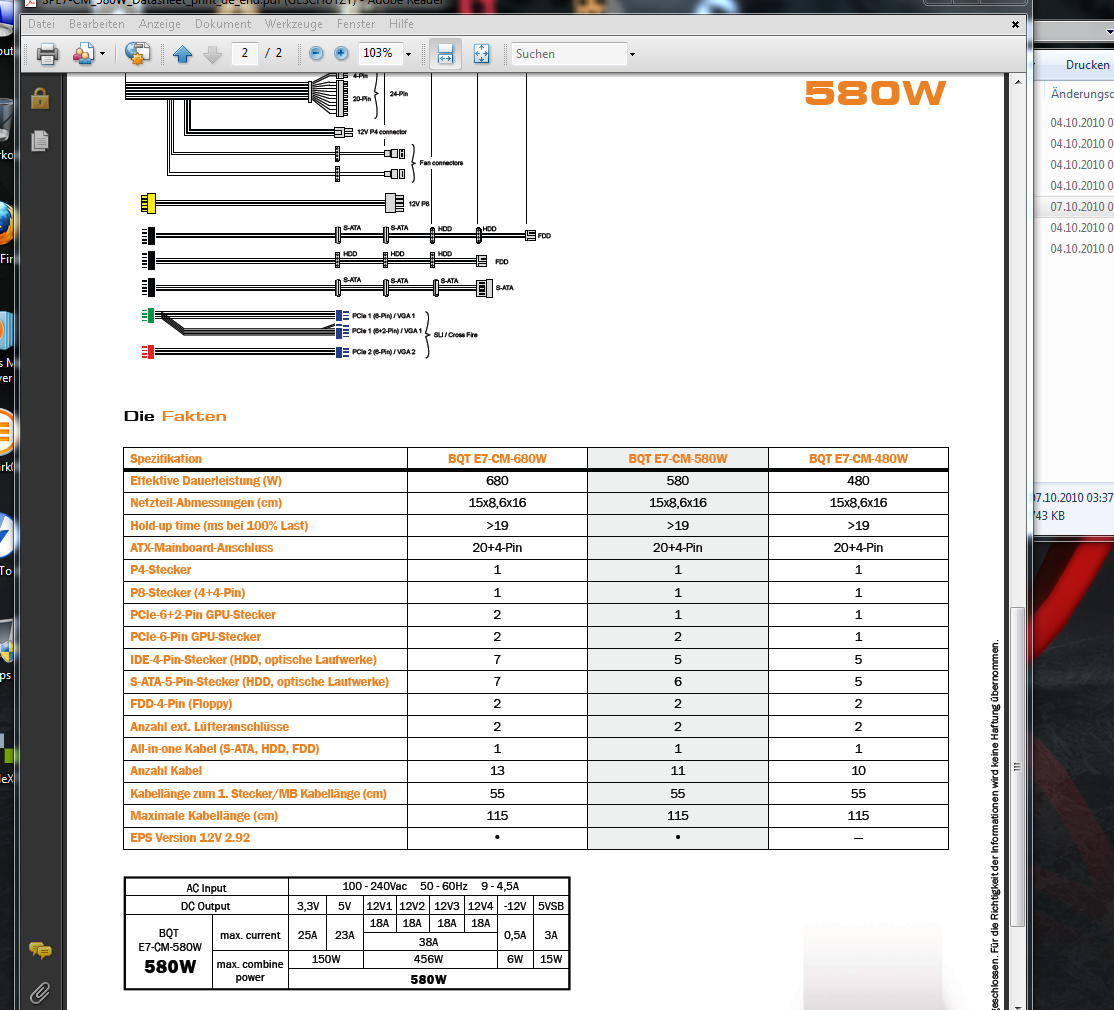1114x1010 pixels.
Task: Click the Suchen search field
Action: tap(569, 54)
